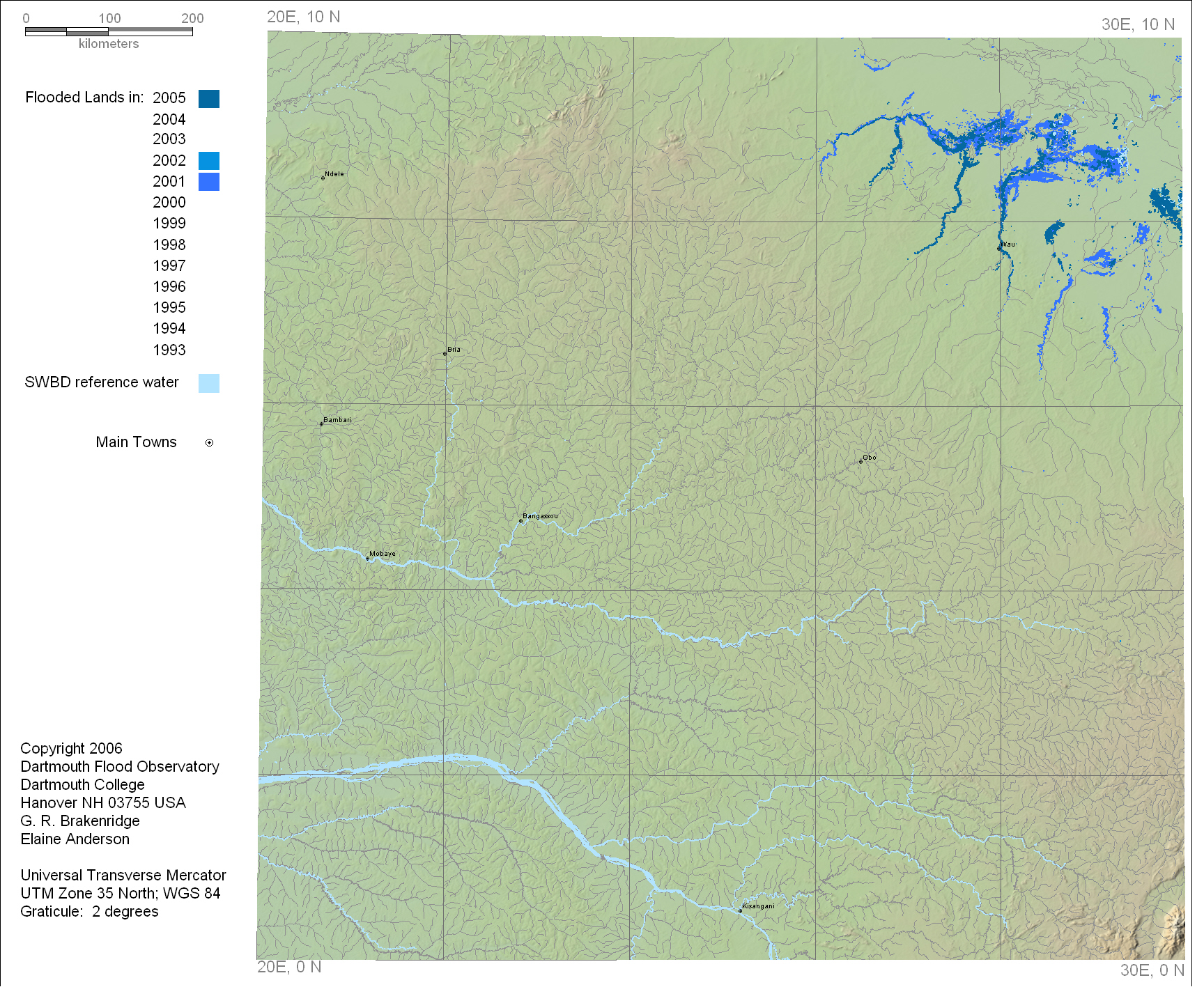Click the "Flooded Lands in:" legend heading
The width and height of the screenshot is (1204, 987).
(84, 98)
